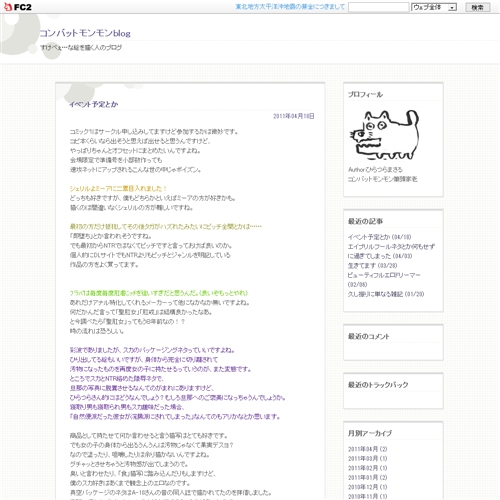Open the 2010年11月 (1) archive

368,496
